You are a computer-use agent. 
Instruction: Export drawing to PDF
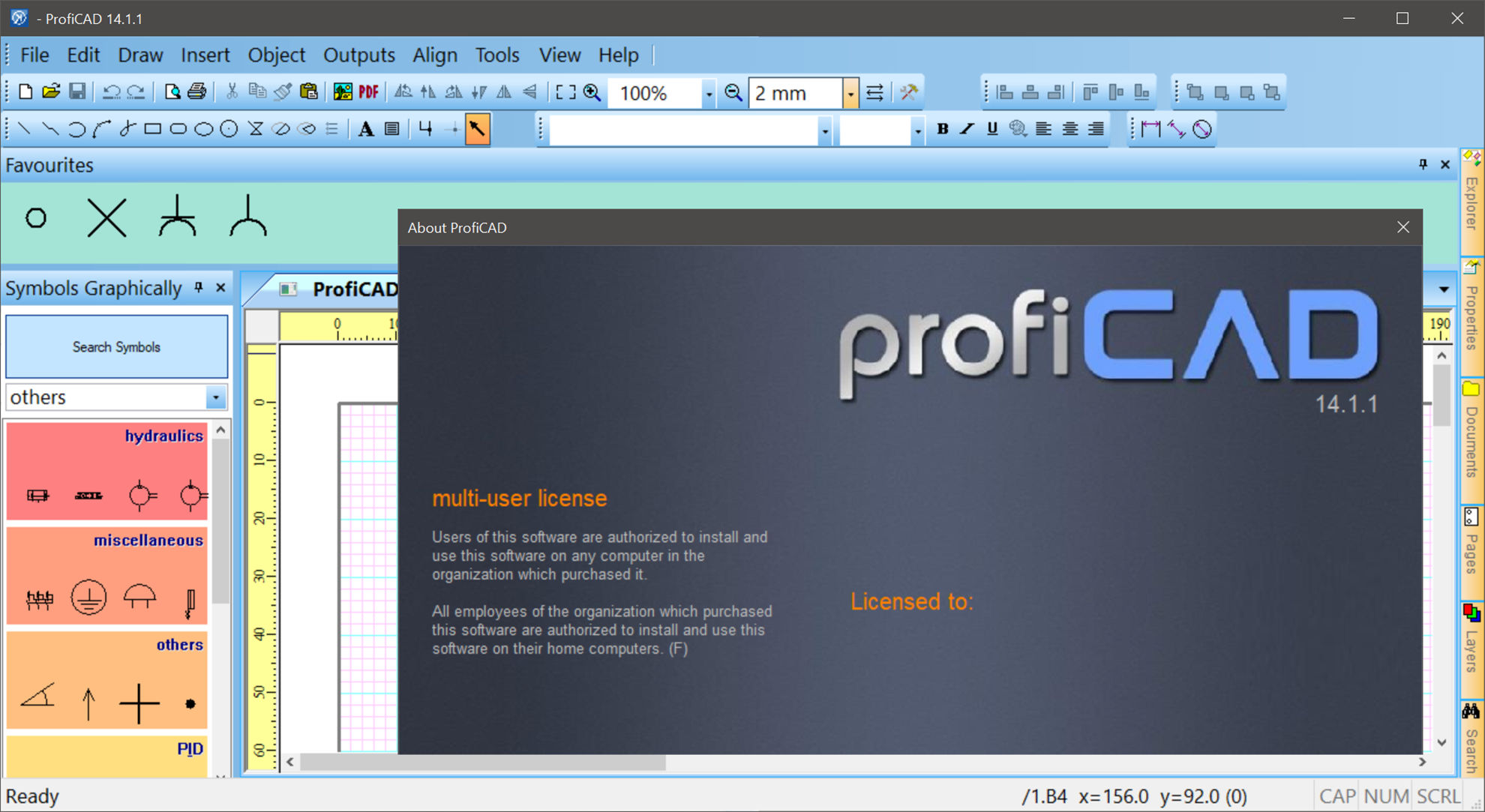(x=368, y=92)
